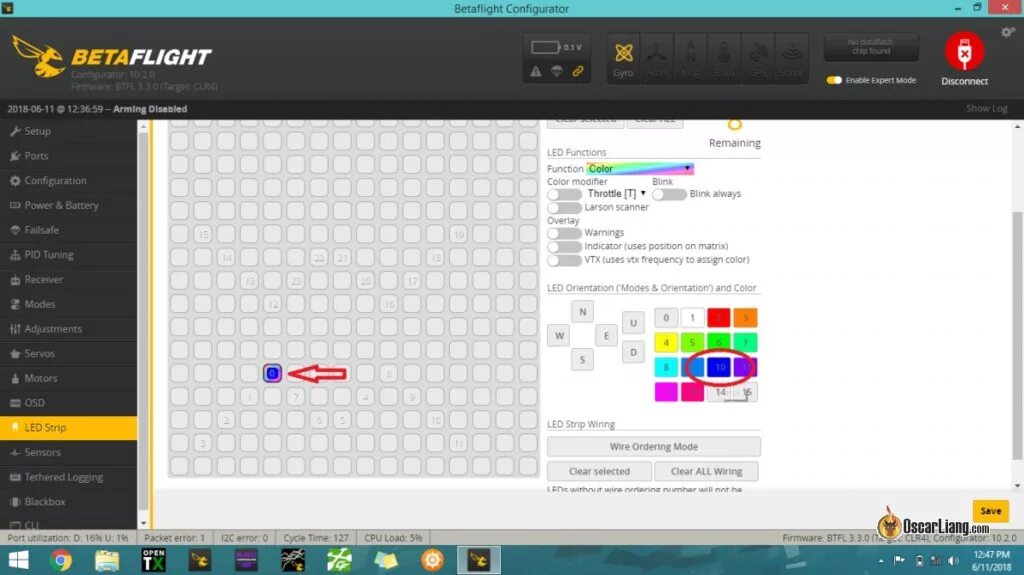Open the Motors tab
The width and height of the screenshot is (1024, 575).
69,378
